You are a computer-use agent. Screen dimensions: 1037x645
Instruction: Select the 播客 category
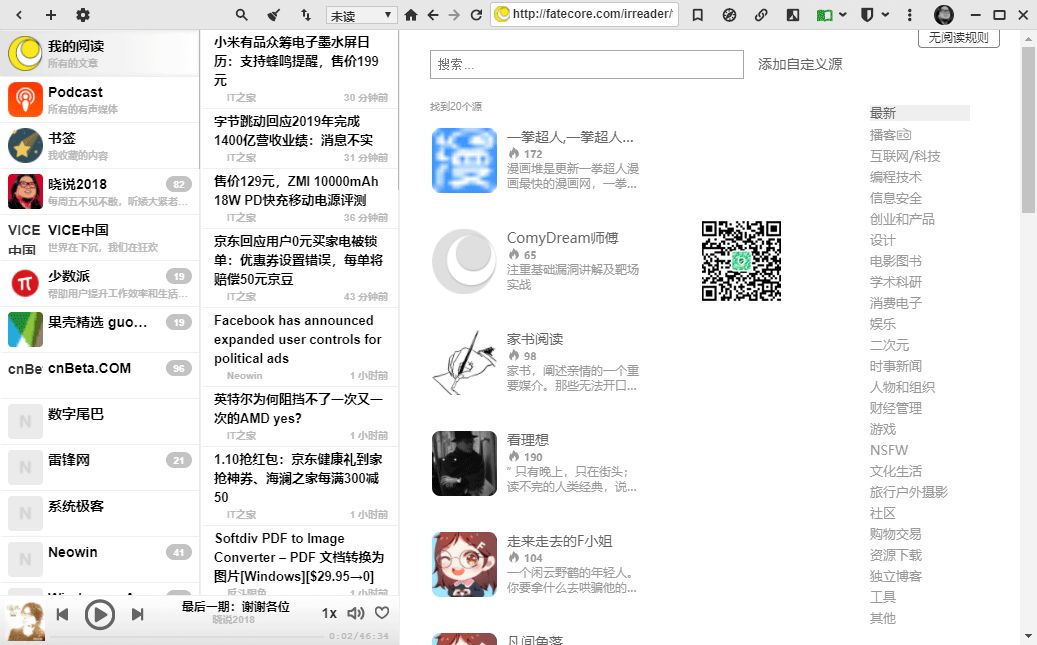coord(890,134)
